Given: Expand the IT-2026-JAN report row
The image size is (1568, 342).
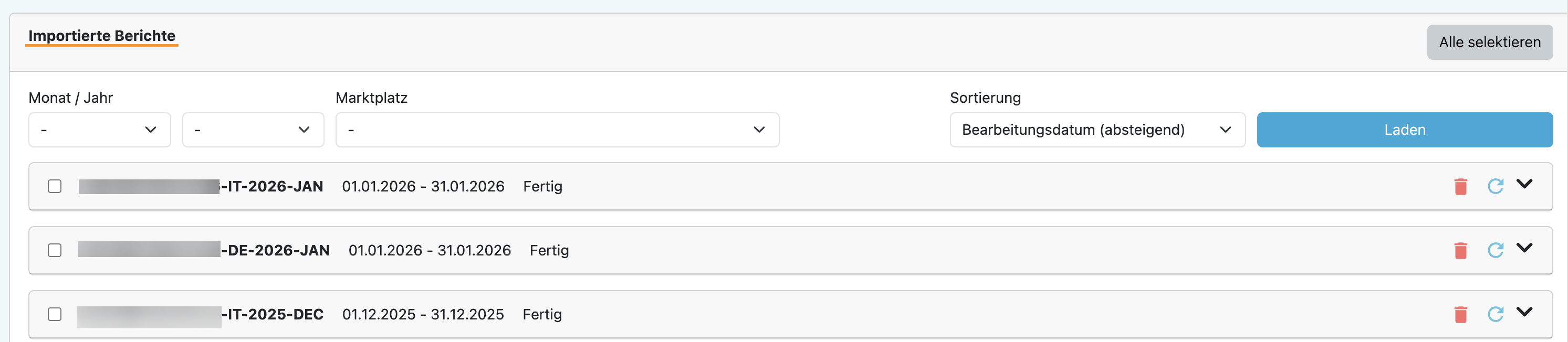Looking at the screenshot, I should (x=1524, y=184).
